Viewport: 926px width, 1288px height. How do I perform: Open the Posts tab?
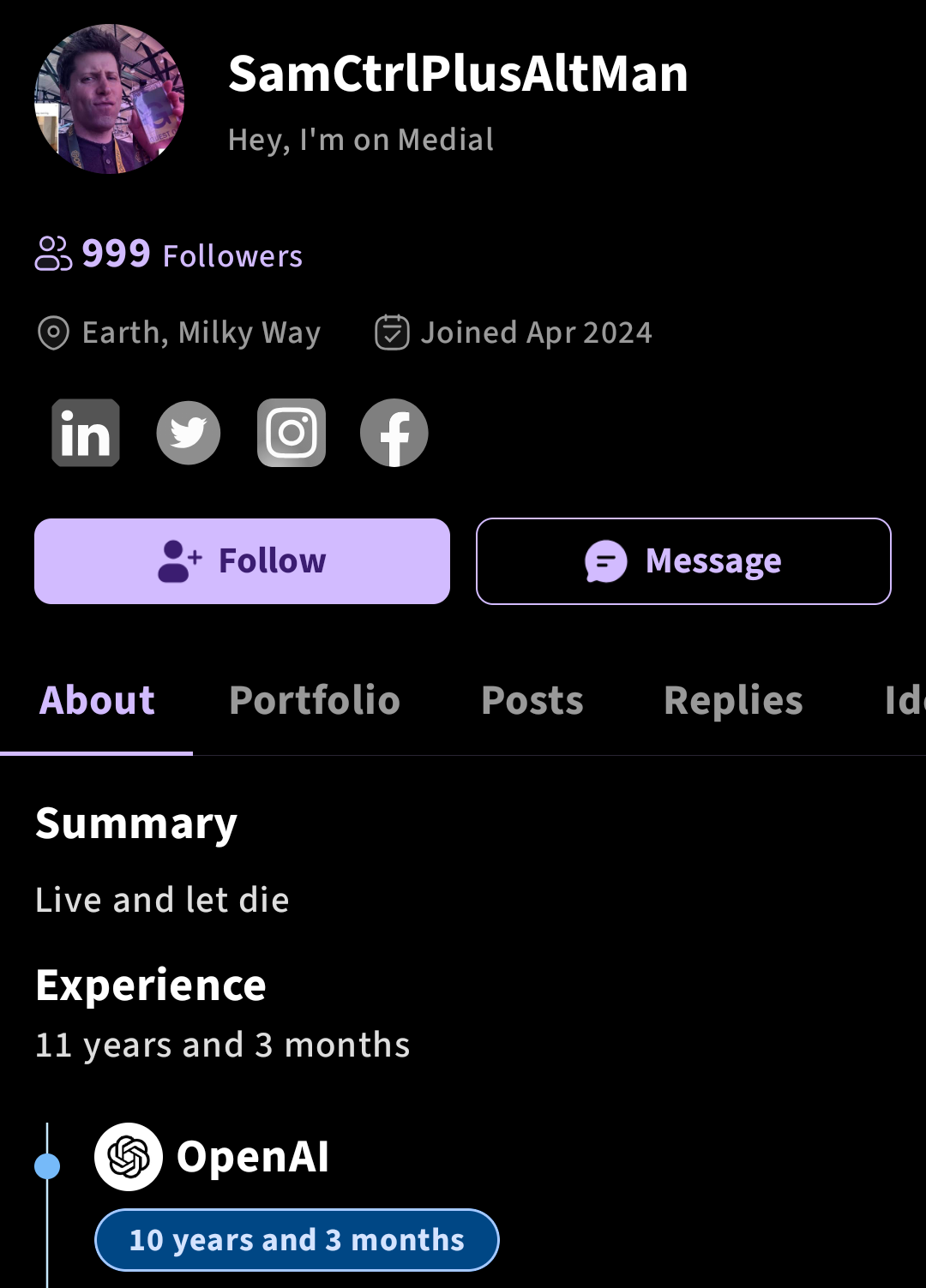(x=532, y=700)
